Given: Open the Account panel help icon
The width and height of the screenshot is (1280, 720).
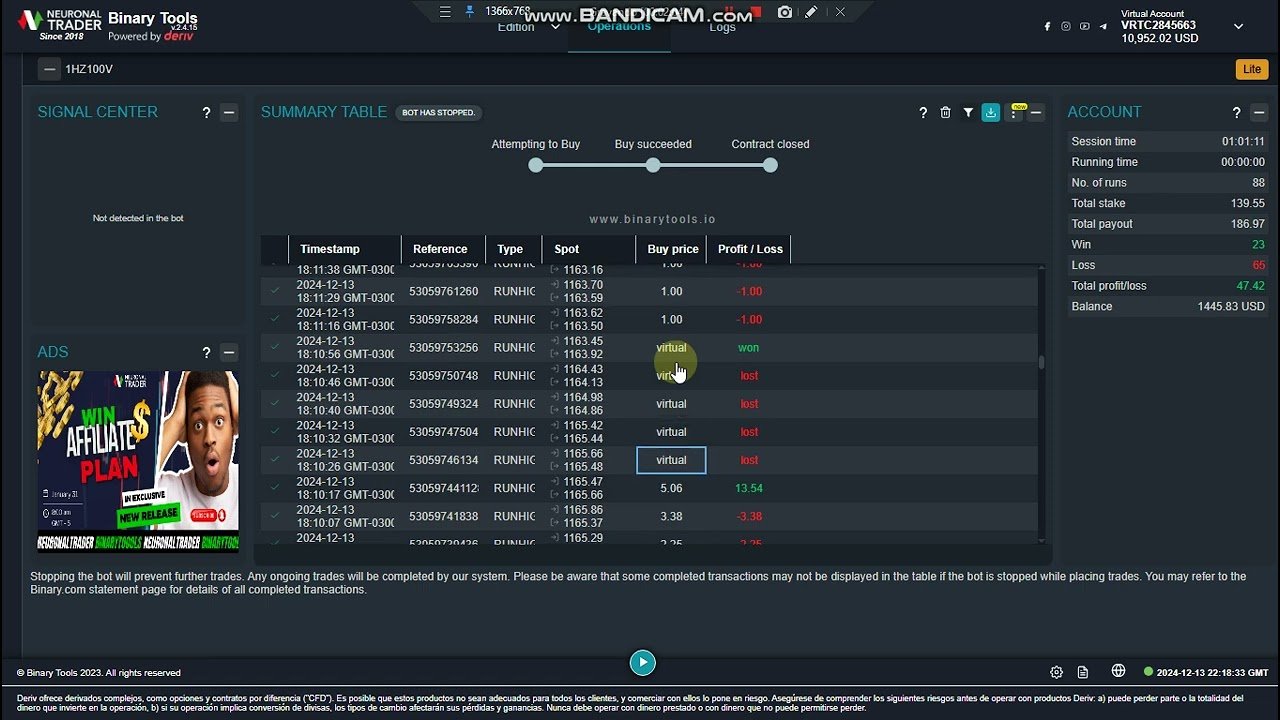Looking at the screenshot, I should pos(1236,113).
